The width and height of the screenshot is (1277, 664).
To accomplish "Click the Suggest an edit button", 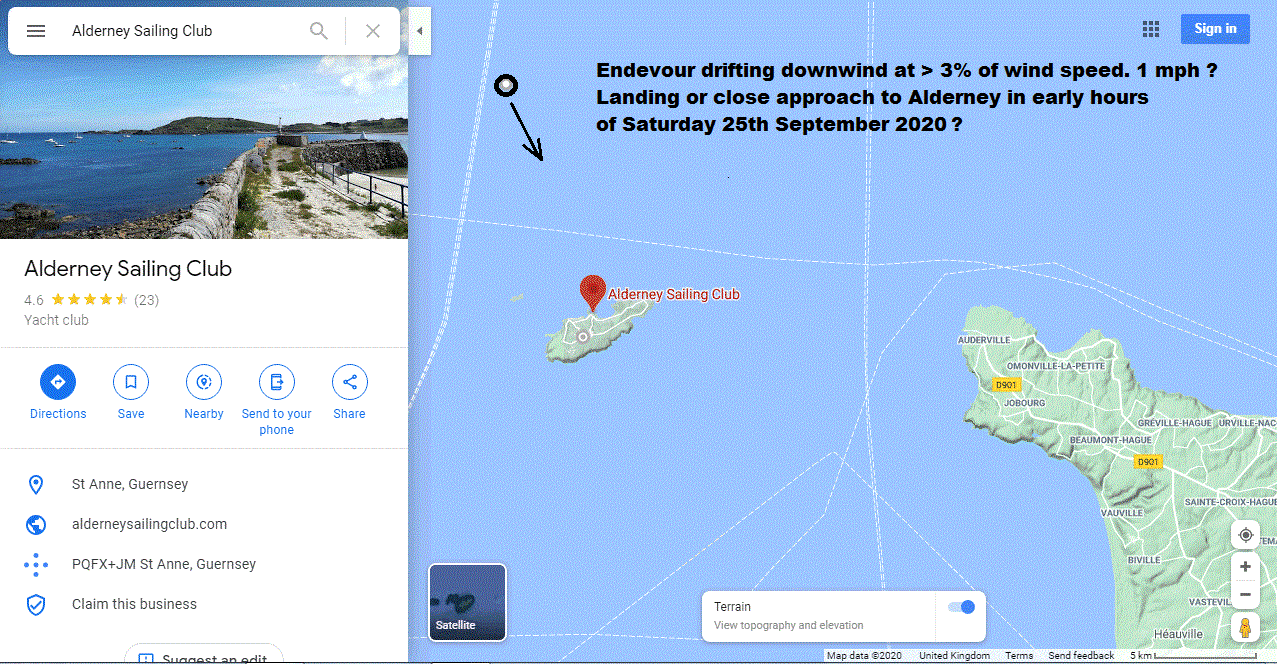I will [x=204, y=655].
